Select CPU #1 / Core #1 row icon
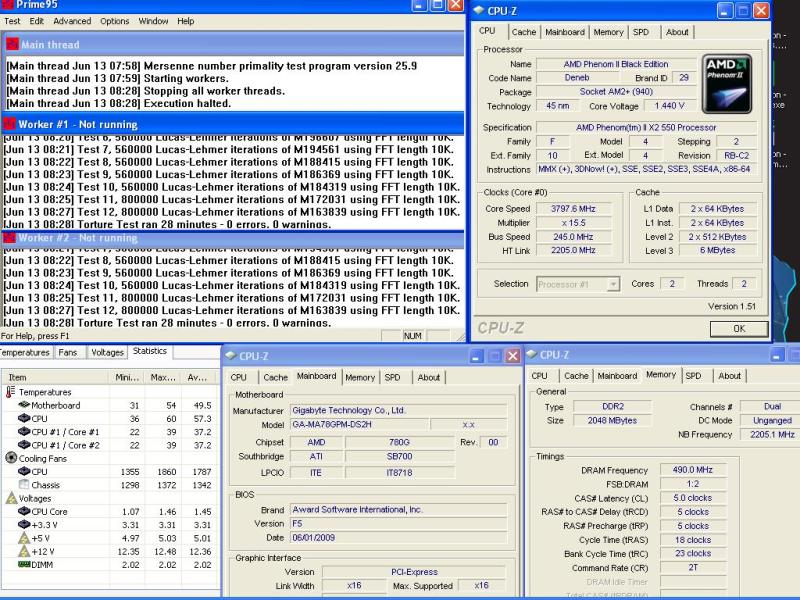This screenshot has width=800, height=600. tap(24, 432)
